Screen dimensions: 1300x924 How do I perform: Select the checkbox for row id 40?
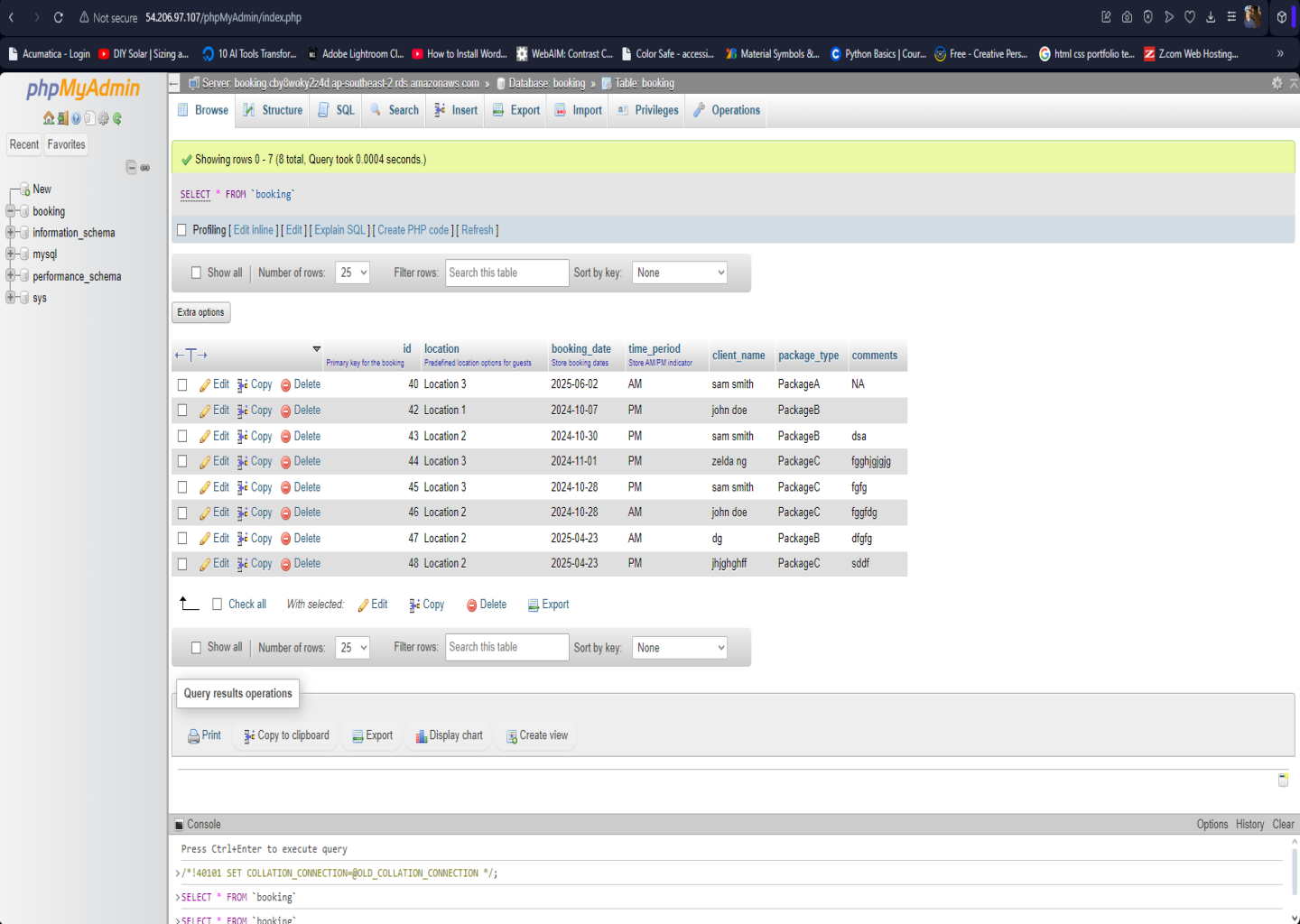click(x=182, y=385)
